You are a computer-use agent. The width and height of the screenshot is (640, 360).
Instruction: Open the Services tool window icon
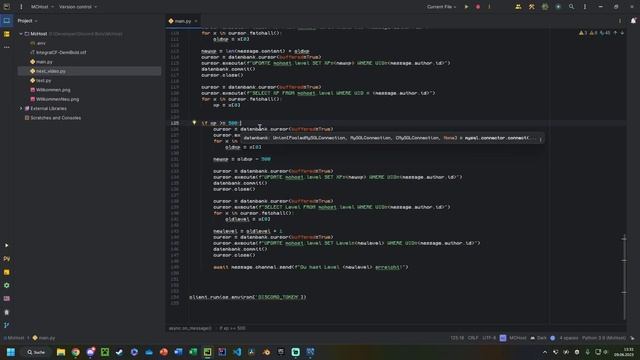coord(7,286)
